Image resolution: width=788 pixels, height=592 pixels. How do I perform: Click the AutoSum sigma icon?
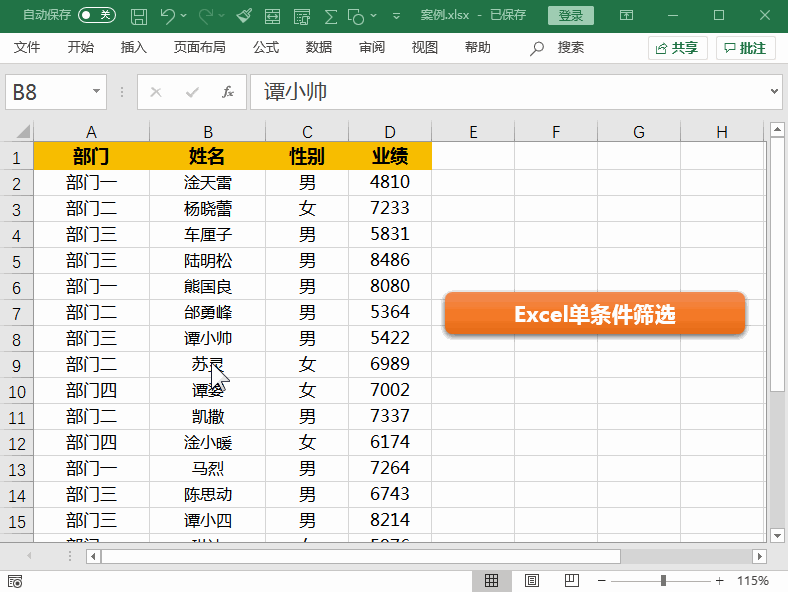[x=330, y=16]
